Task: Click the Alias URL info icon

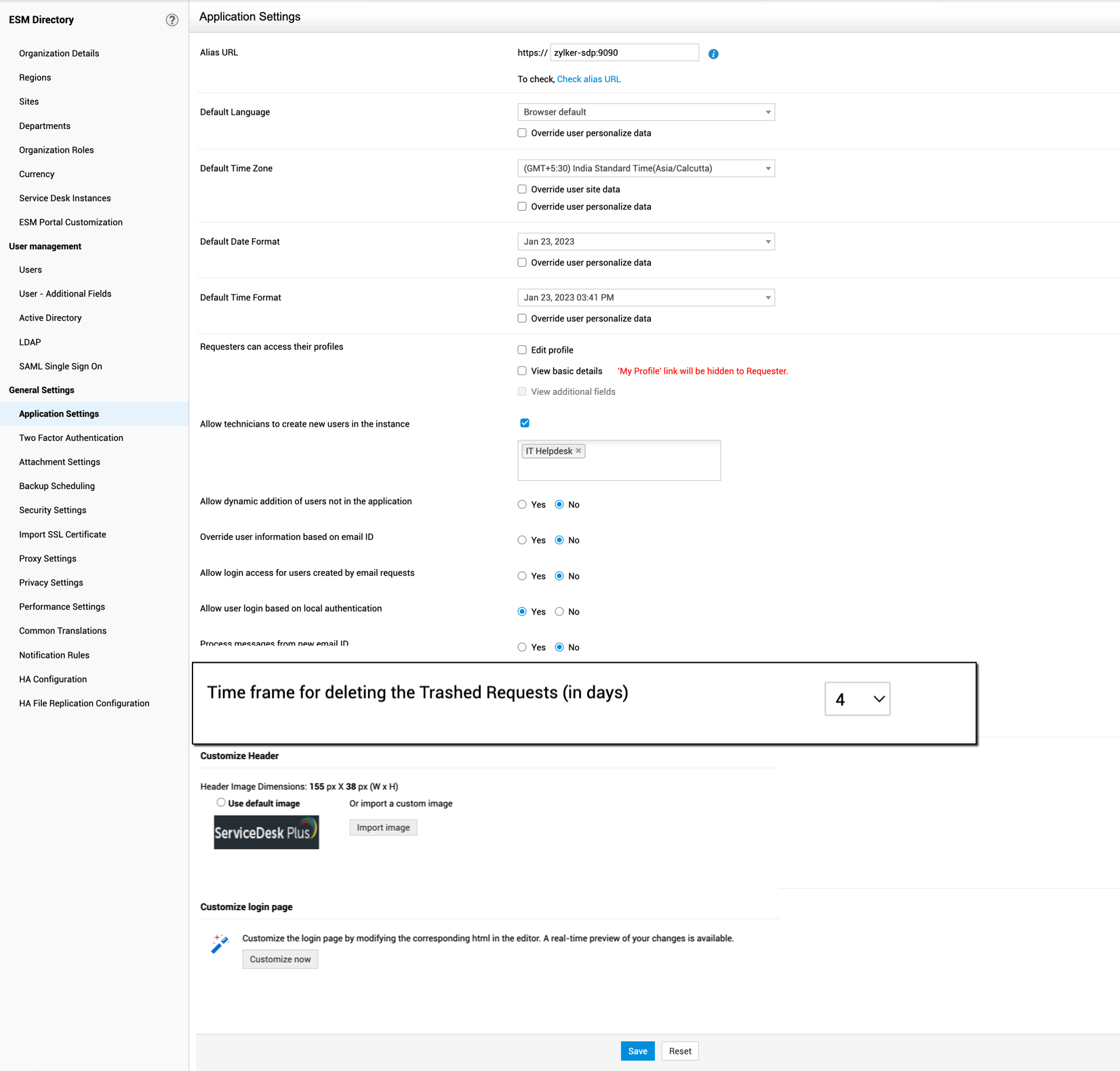Action: pos(713,54)
